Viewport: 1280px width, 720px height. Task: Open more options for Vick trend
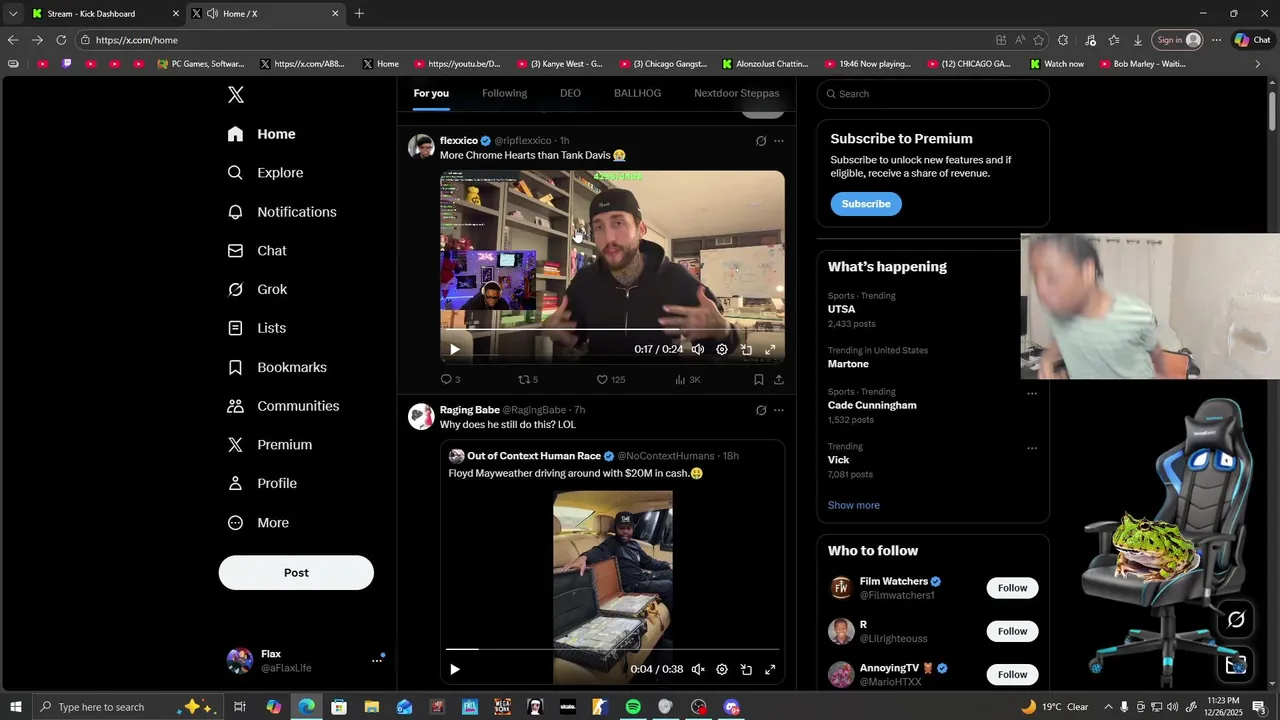point(1032,448)
